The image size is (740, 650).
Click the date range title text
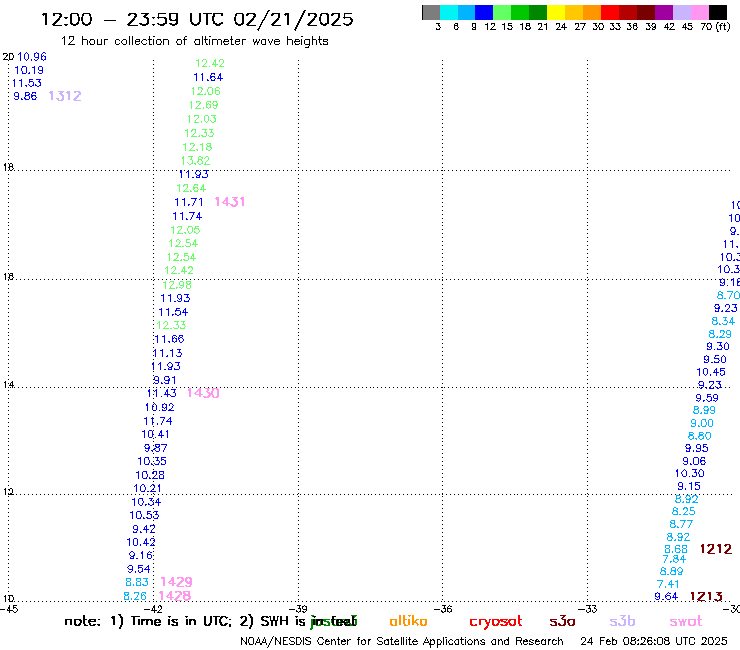tap(197, 19)
